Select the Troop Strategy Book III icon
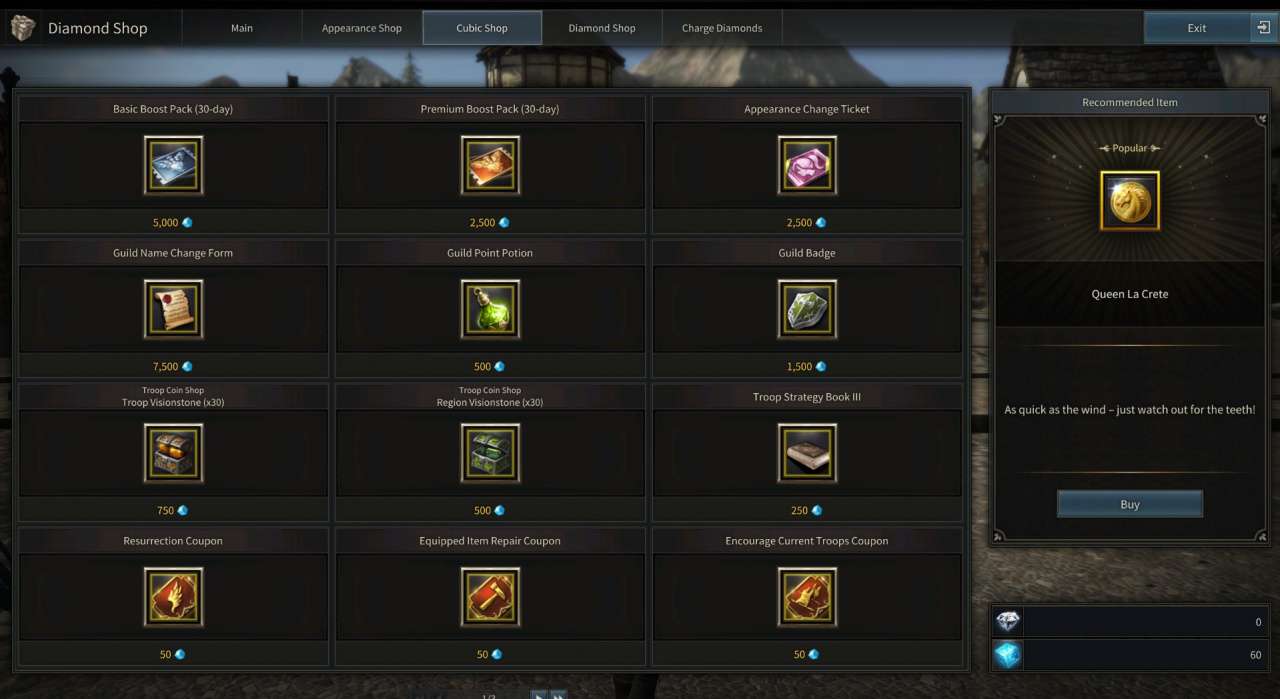Image resolution: width=1280 pixels, height=699 pixels. (x=807, y=453)
